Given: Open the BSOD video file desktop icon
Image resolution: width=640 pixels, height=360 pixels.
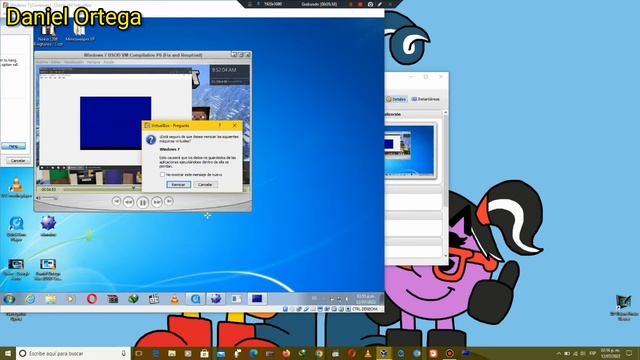Looking at the screenshot, I should click(x=48, y=269).
